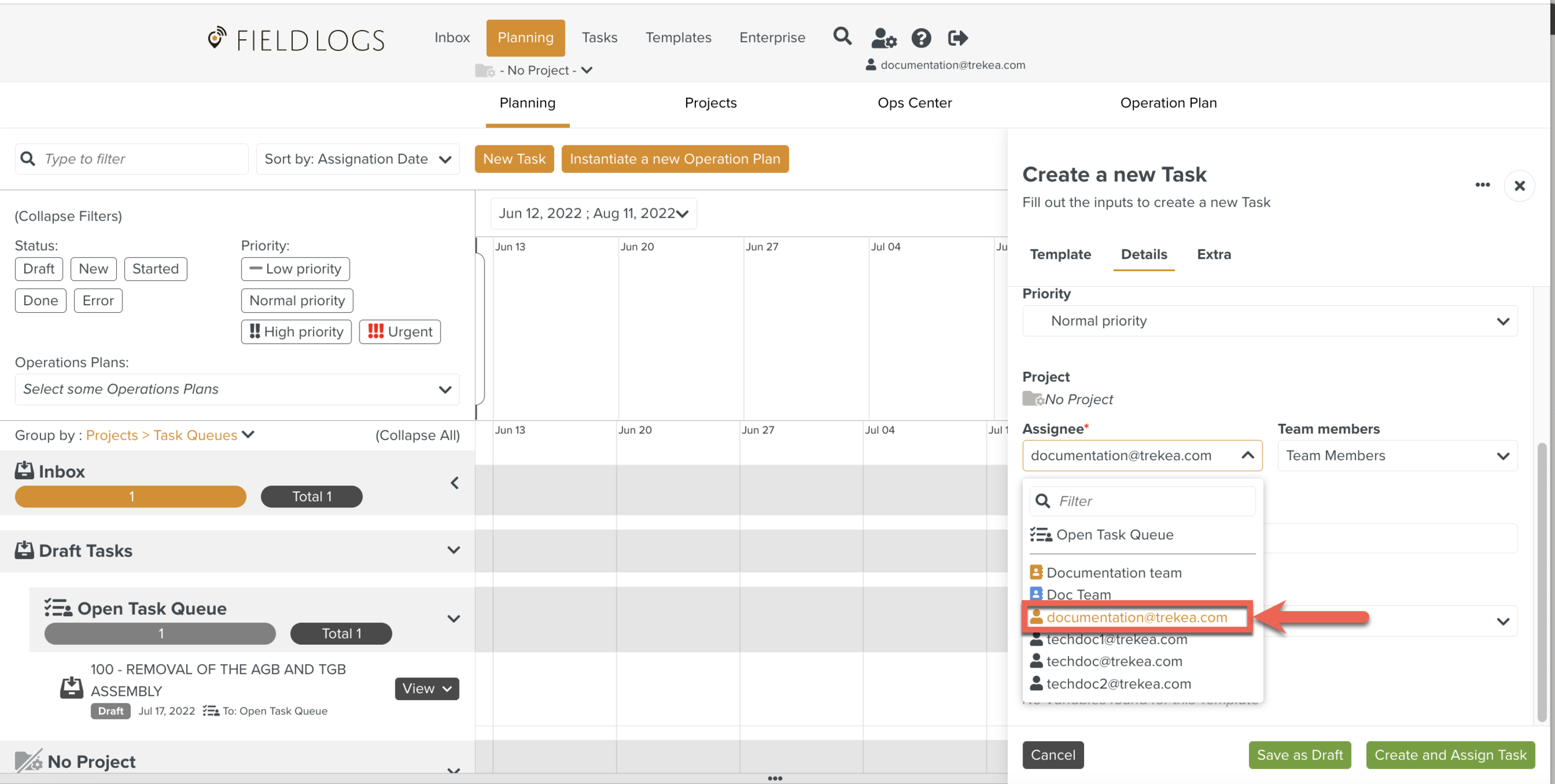Click the three-dot handle at bottom of timeline
Viewport: 1555px width, 784px height.
(x=775, y=778)
